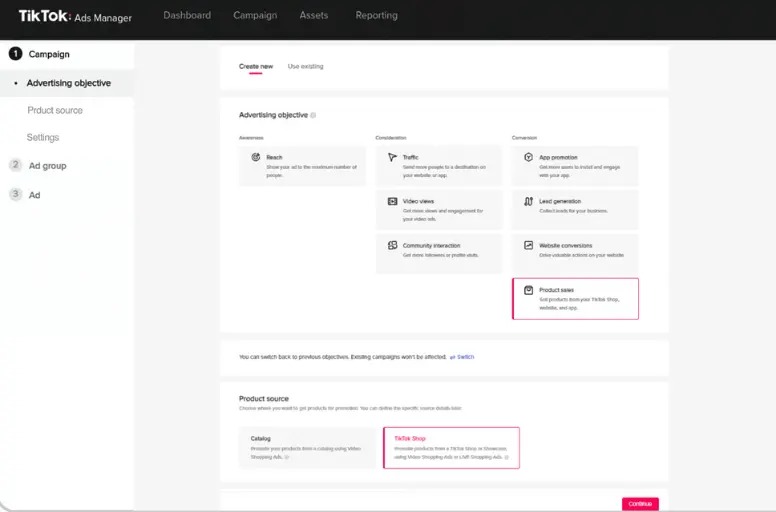Select the App promotion objective card

(x=575, y=166)
